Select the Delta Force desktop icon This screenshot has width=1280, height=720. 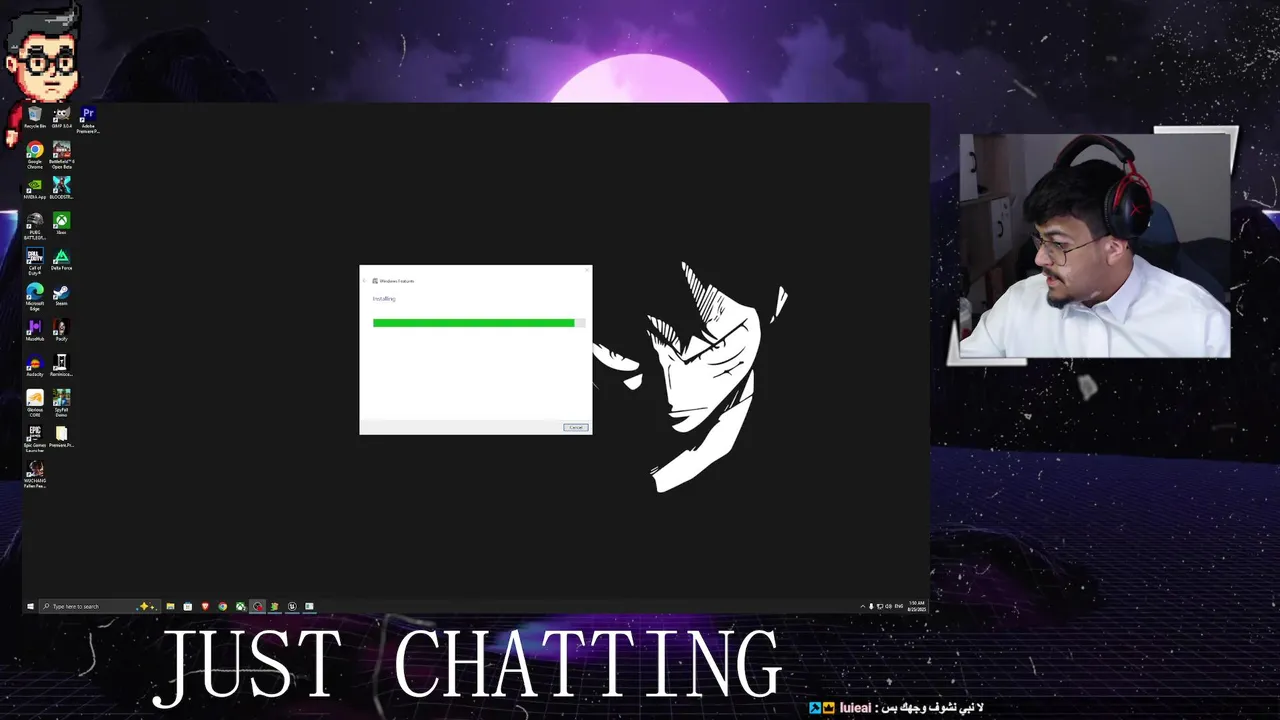pyautogui.click(x=62, y=259)
